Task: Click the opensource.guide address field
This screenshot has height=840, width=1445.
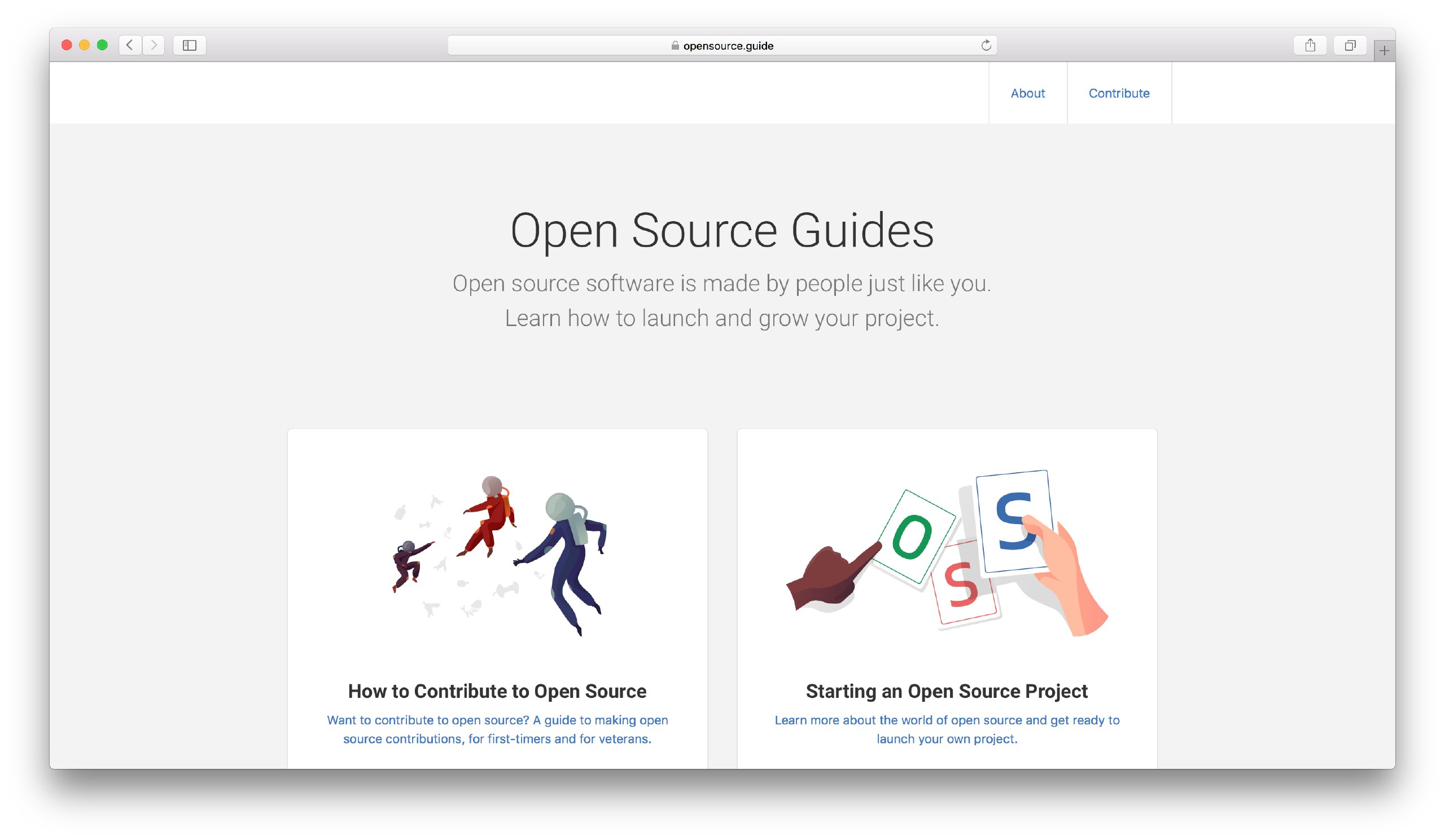Action: point(722,45)
